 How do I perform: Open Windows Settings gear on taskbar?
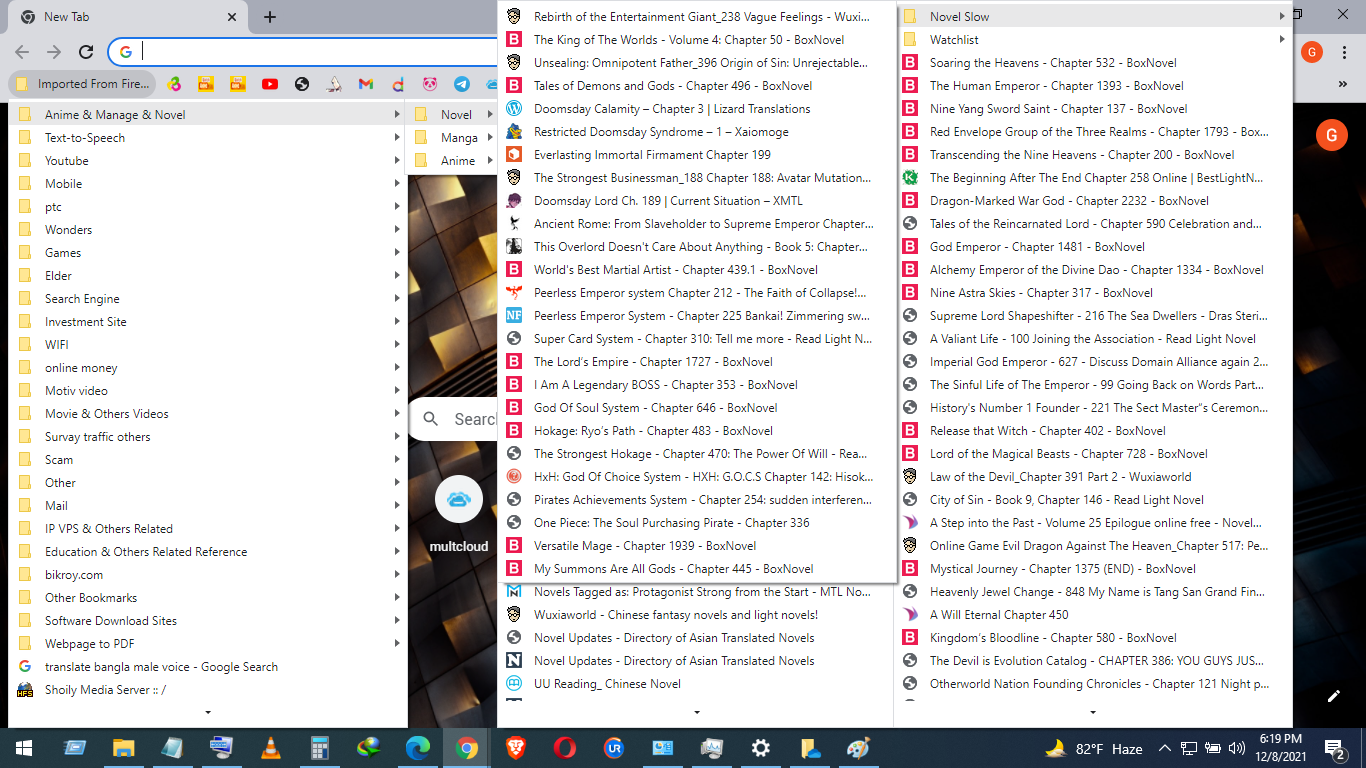(760, 748)
